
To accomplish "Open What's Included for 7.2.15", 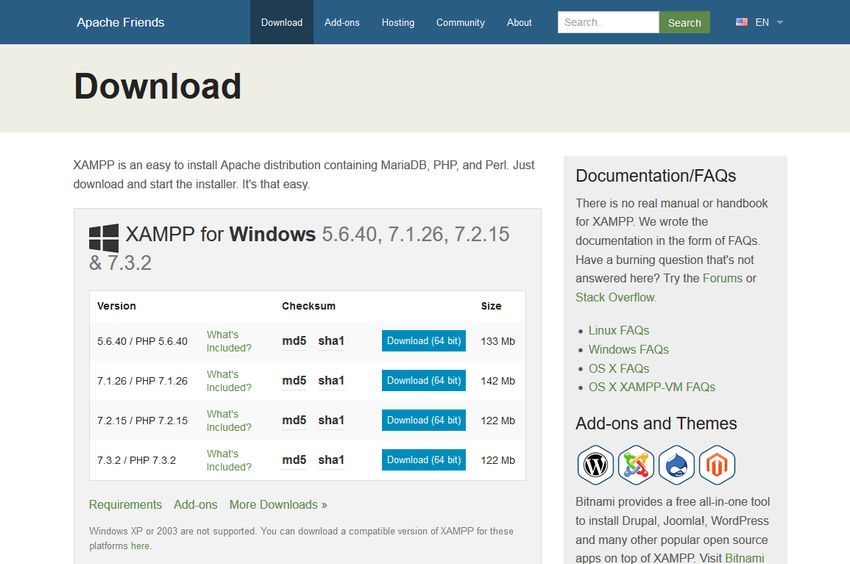I will [x=229, y=420].
